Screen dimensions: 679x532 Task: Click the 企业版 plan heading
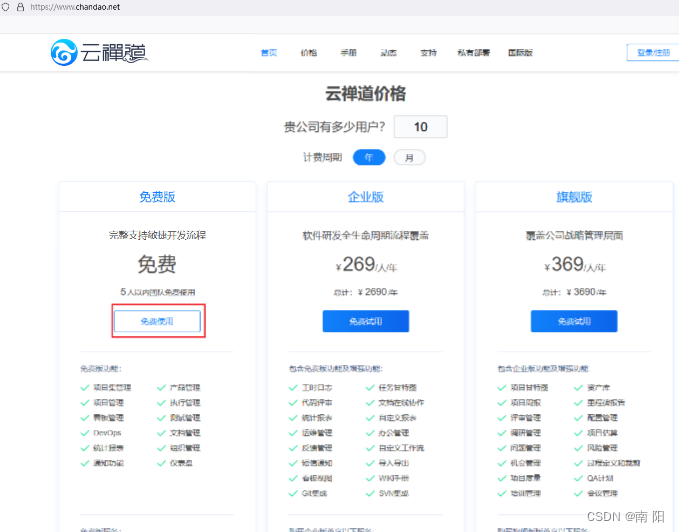point(366,197)
